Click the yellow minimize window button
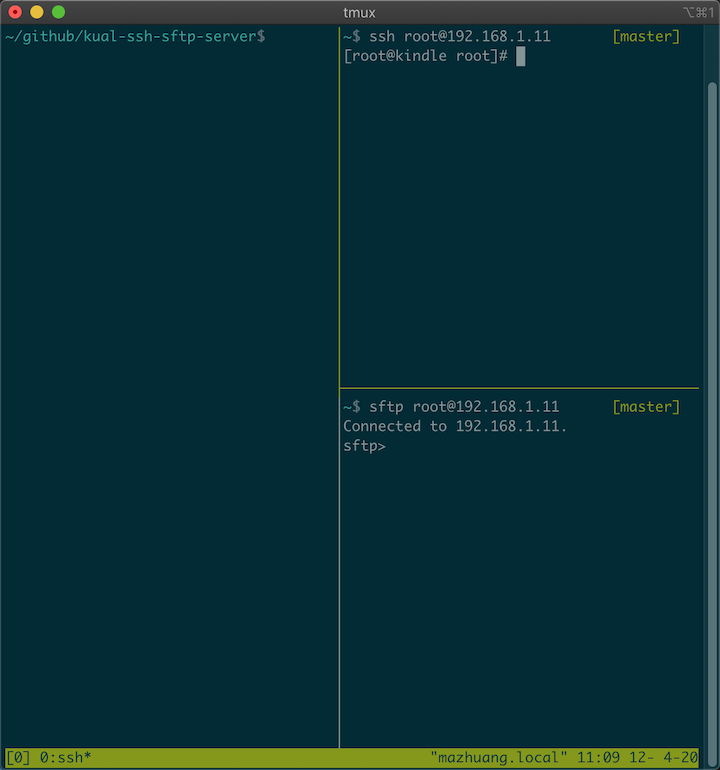 click(x=37, y=12)
